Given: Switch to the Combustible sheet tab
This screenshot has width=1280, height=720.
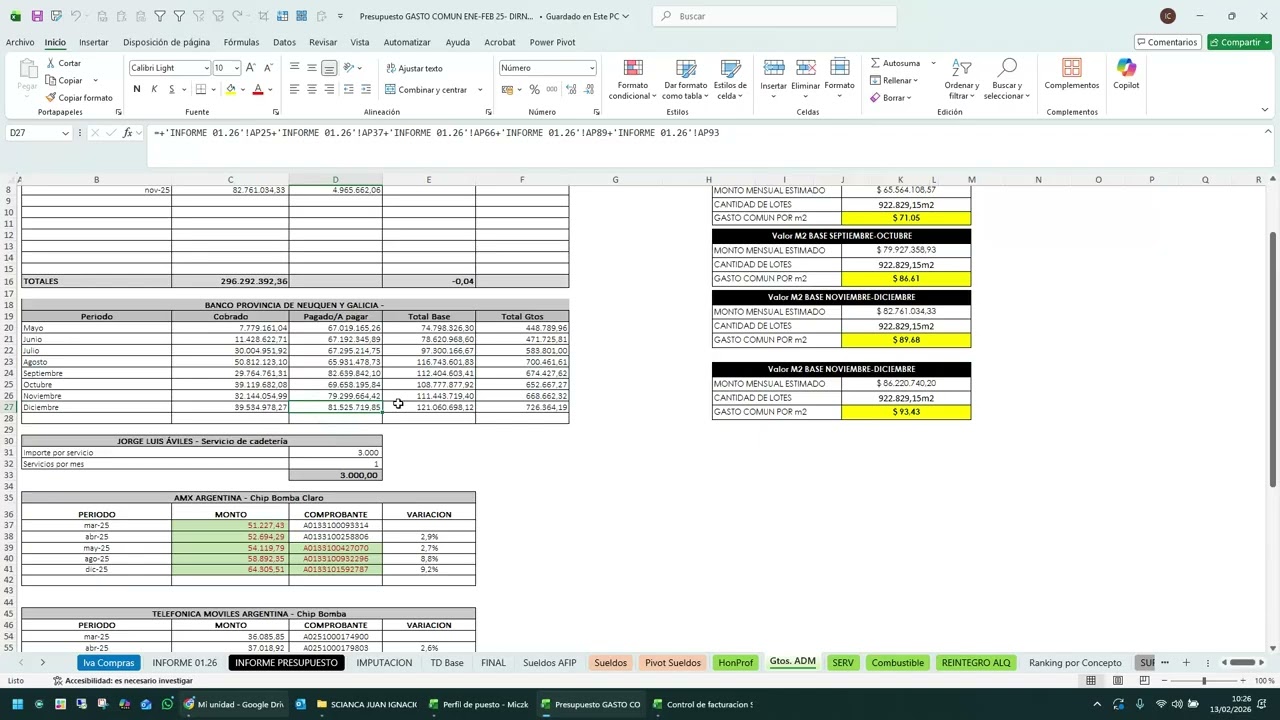Looking at the screenshot, I should click(x=897, y=662).
